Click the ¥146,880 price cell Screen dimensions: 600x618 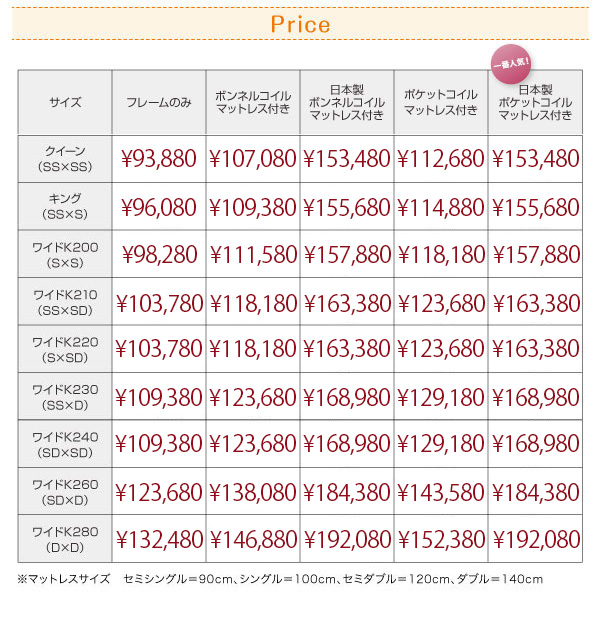(x=253, y=539)
